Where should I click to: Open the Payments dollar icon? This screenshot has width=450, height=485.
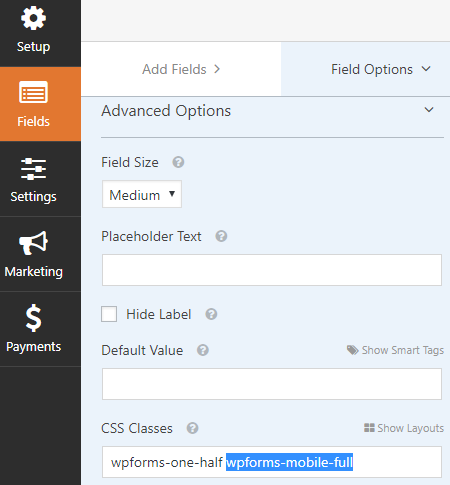[34, 318]
